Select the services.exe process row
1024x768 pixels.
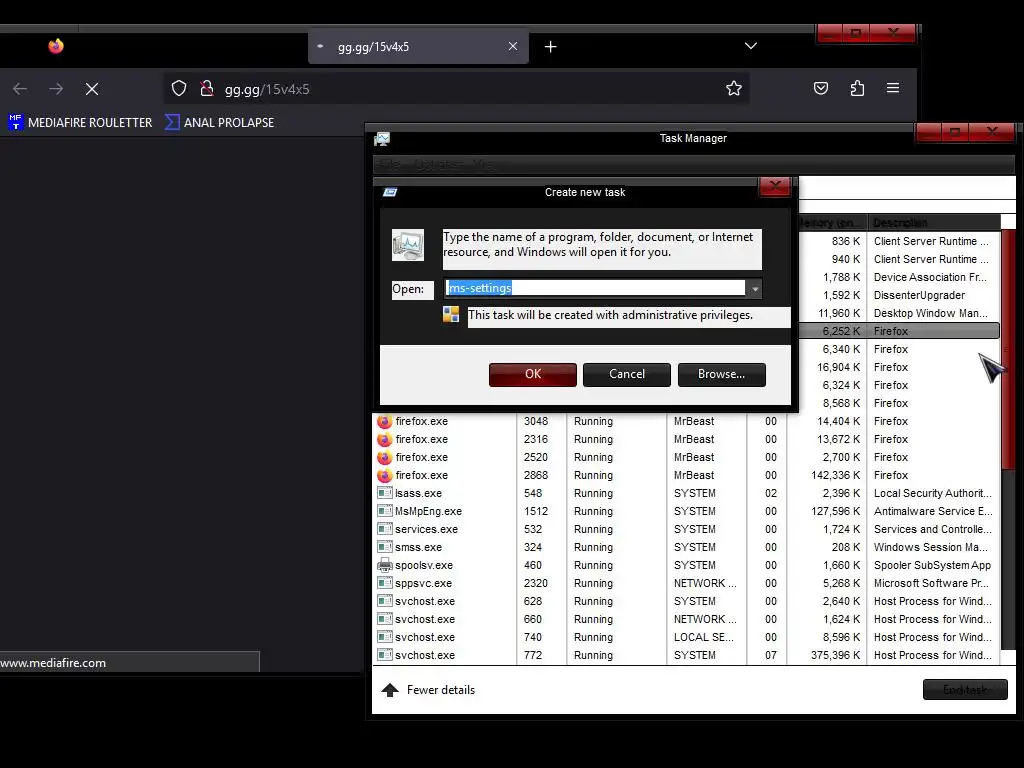tap(686, 530)
